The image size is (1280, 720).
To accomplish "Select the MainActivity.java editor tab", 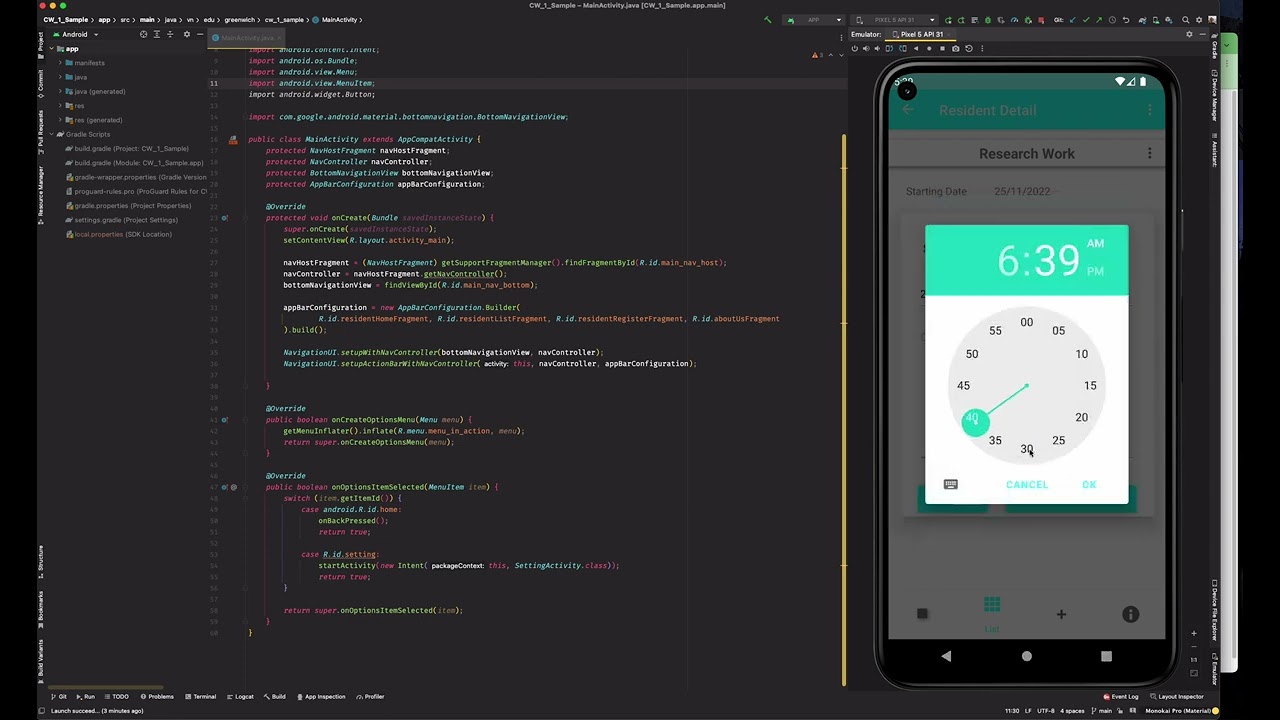I will (246, 38).
